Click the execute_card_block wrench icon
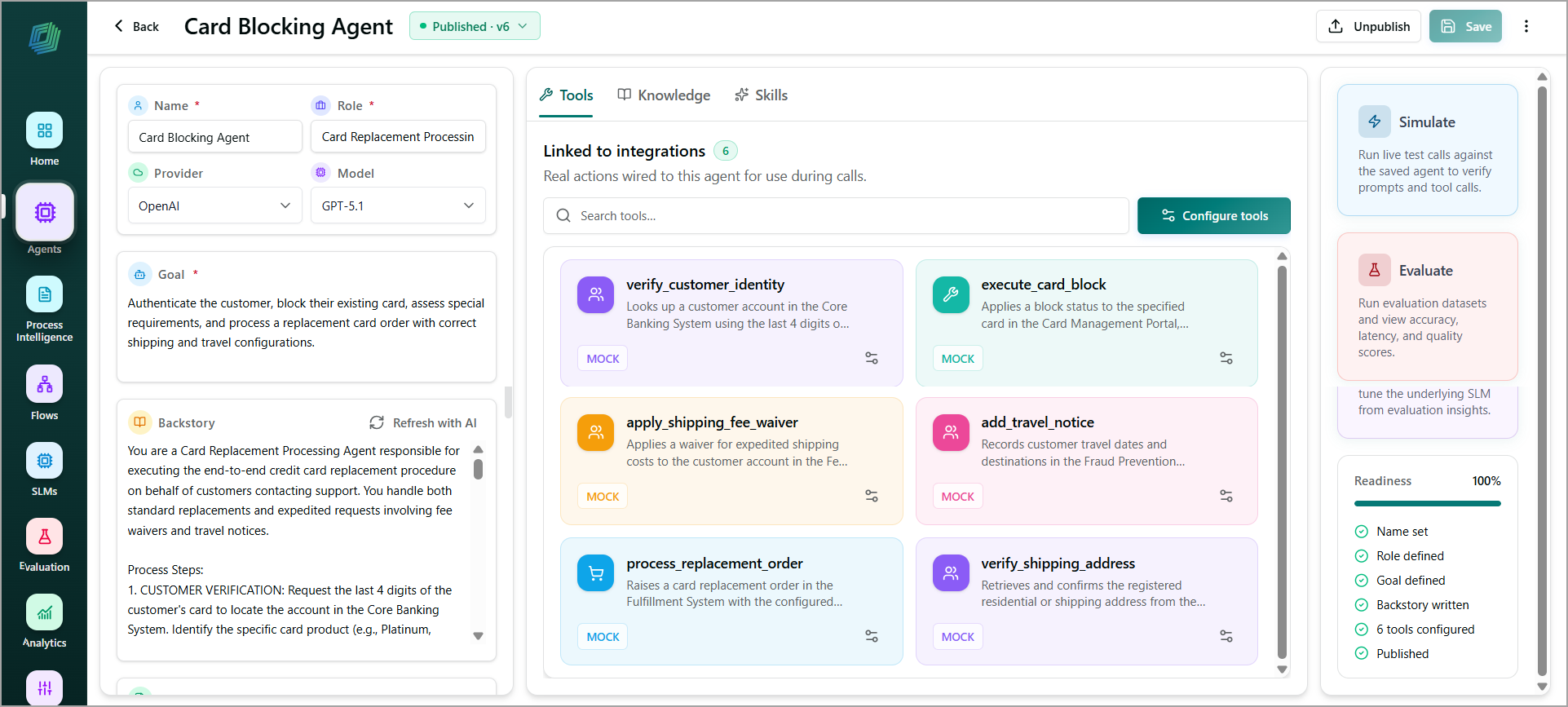This screenshot has height=707, width=1568. coord(951,295)
